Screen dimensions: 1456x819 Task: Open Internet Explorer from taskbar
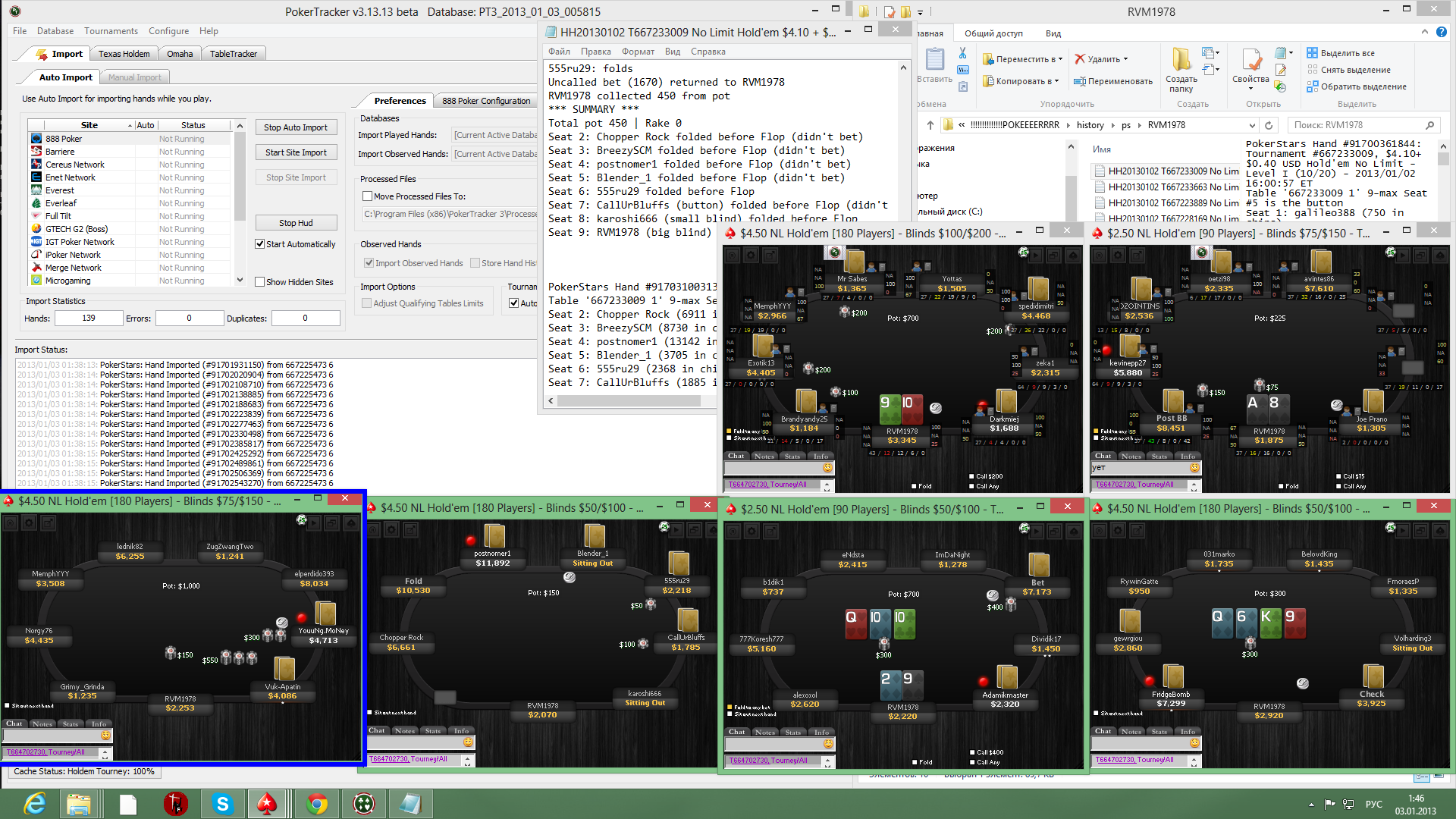[35, 804]
